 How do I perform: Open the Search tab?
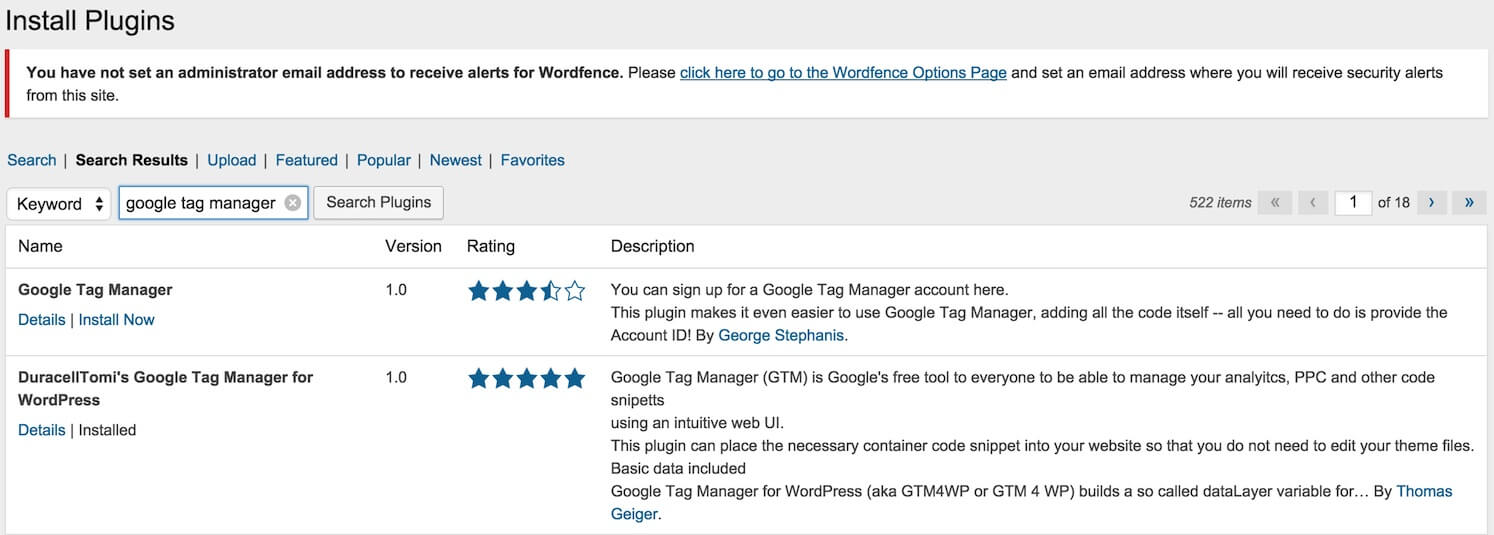point(32,160)
